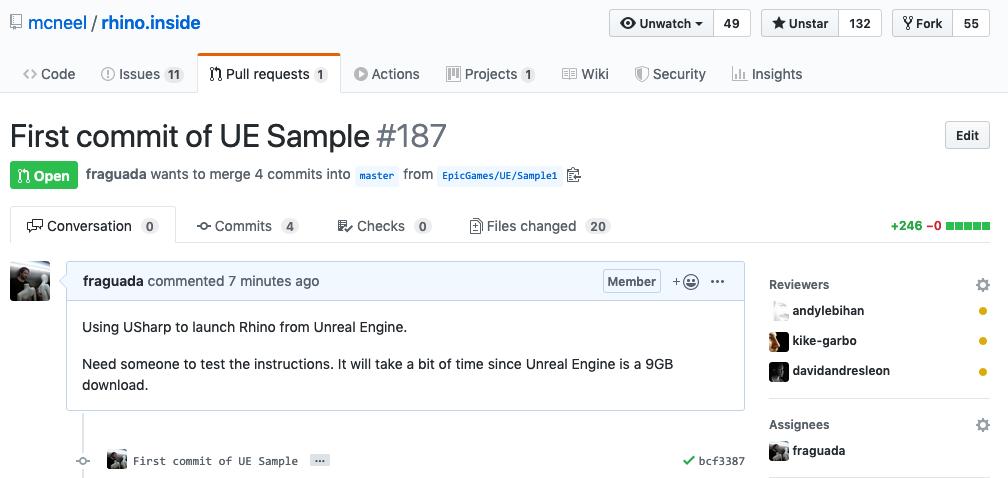Open commit hash bcf3387
Screen dimensions: 1008x478
click(x=721, y=461)
